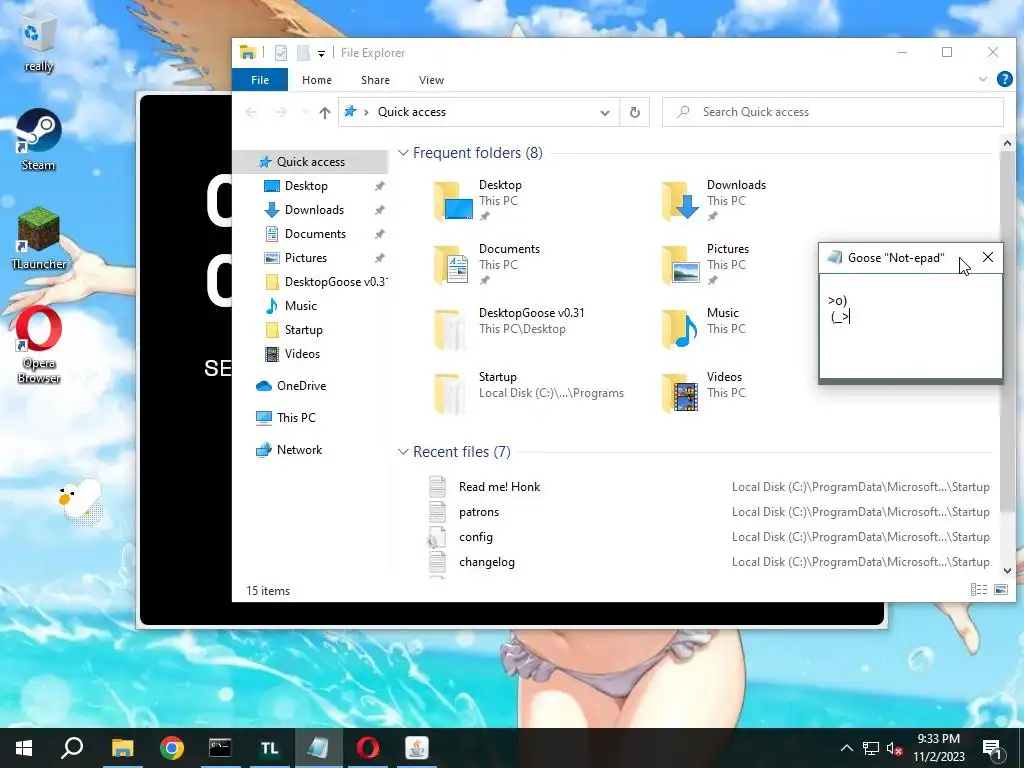Open File Explorer help icon
The image size is (1024, 768).
[x=1004, y=79]
